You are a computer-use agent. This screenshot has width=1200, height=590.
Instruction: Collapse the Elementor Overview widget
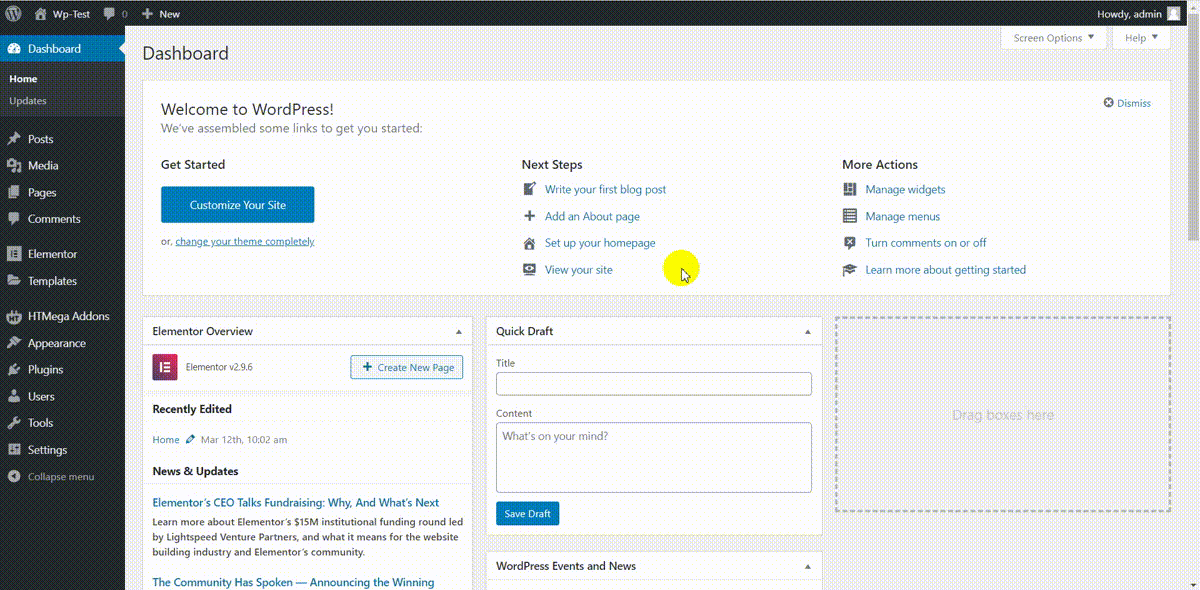459,331
